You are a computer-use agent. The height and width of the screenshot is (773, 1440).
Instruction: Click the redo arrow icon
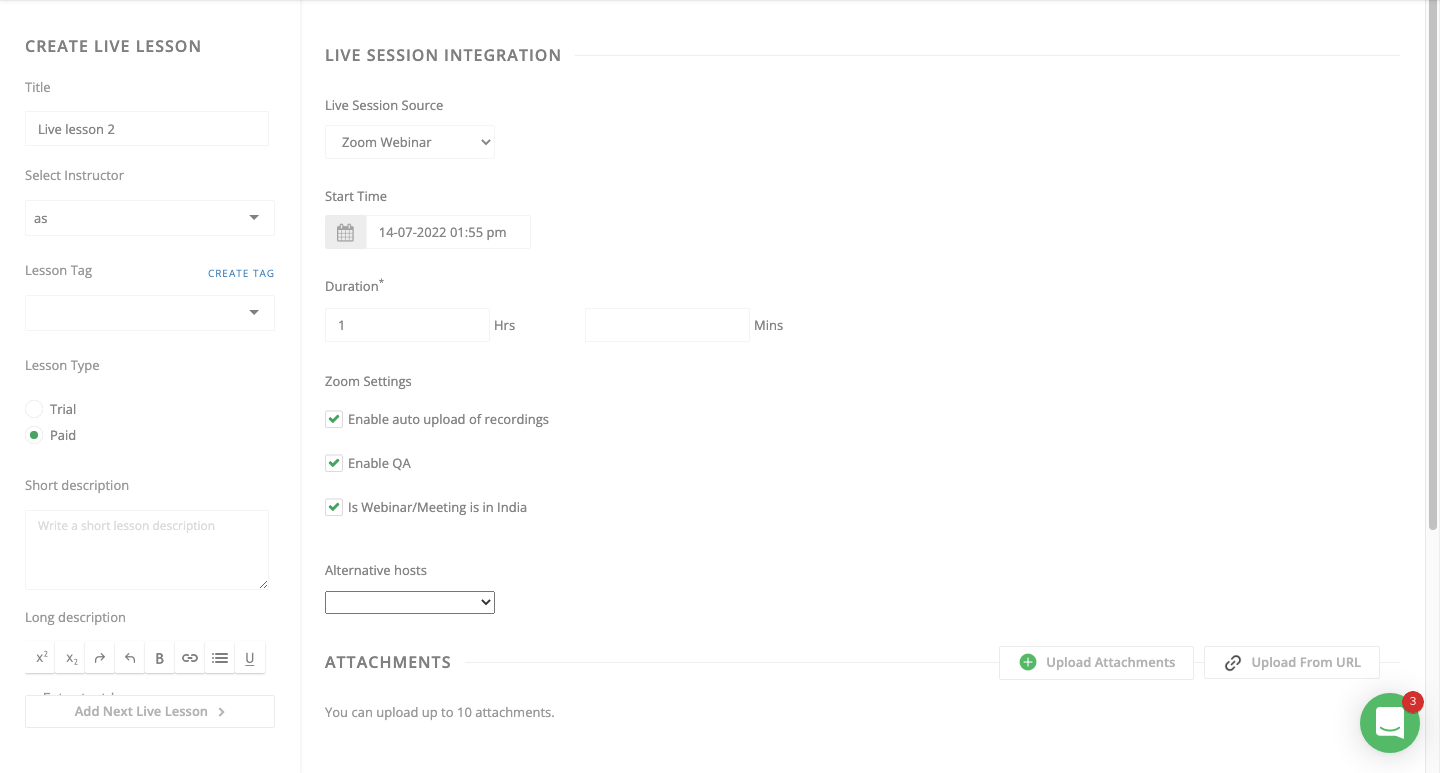click(100, 658)
